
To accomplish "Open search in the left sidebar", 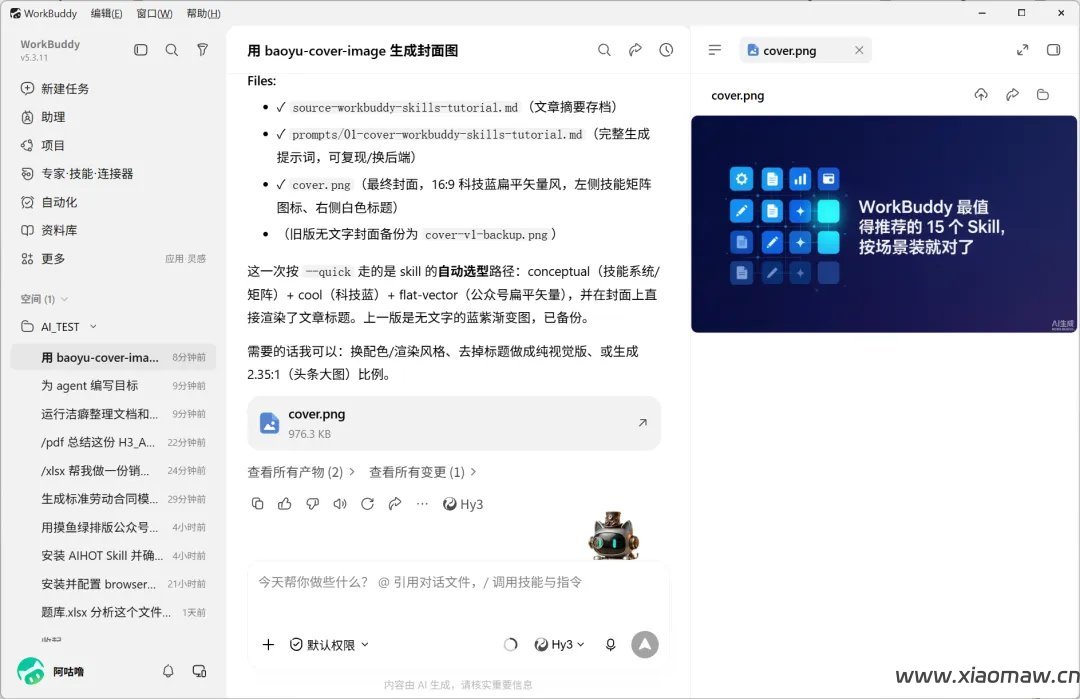I will pyautogui.click(x=172, y=50).
